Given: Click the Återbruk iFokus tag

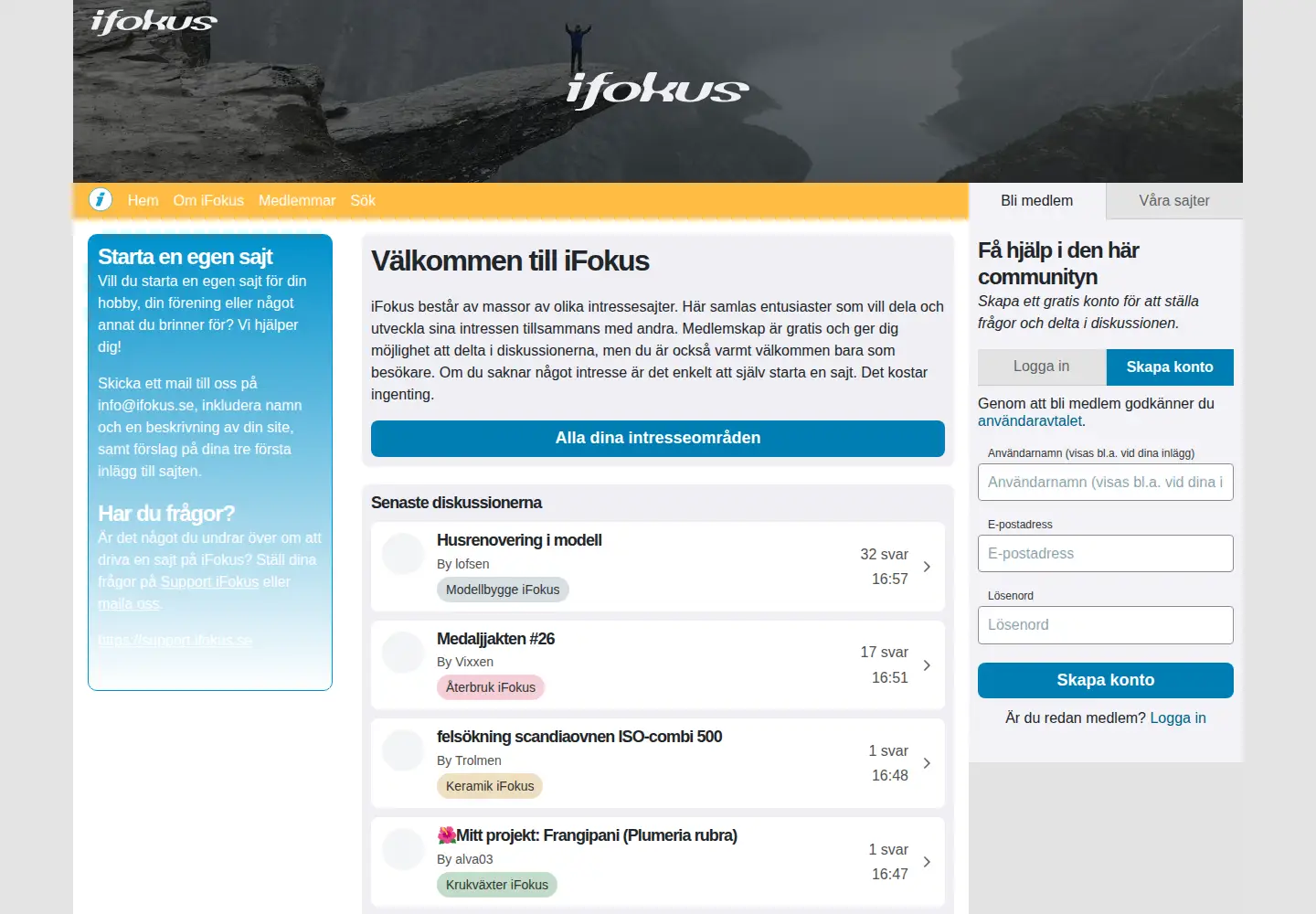Looking at the screenshot, I should coord(491,687).
